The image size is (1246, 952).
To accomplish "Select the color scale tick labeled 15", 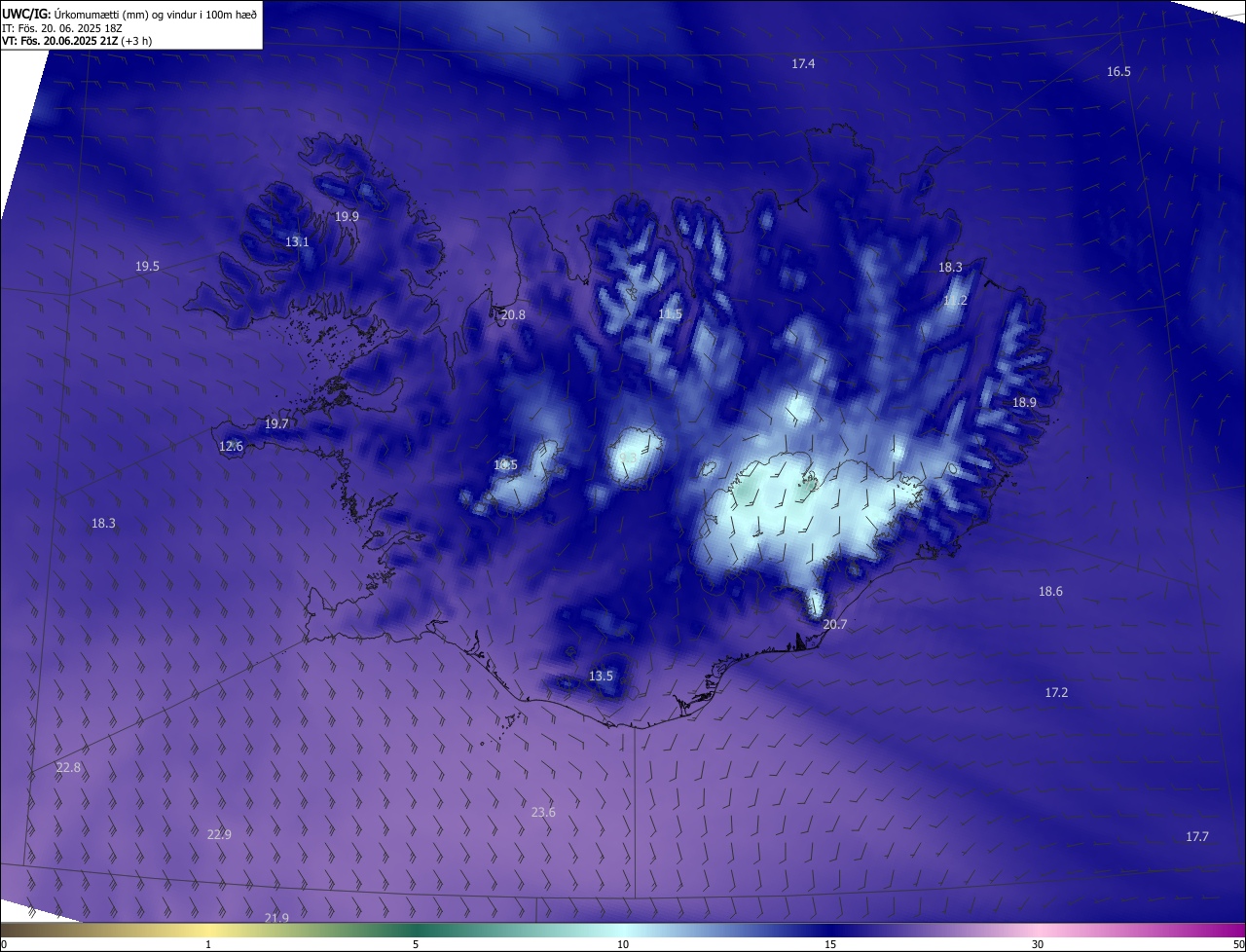I will 830,944.
